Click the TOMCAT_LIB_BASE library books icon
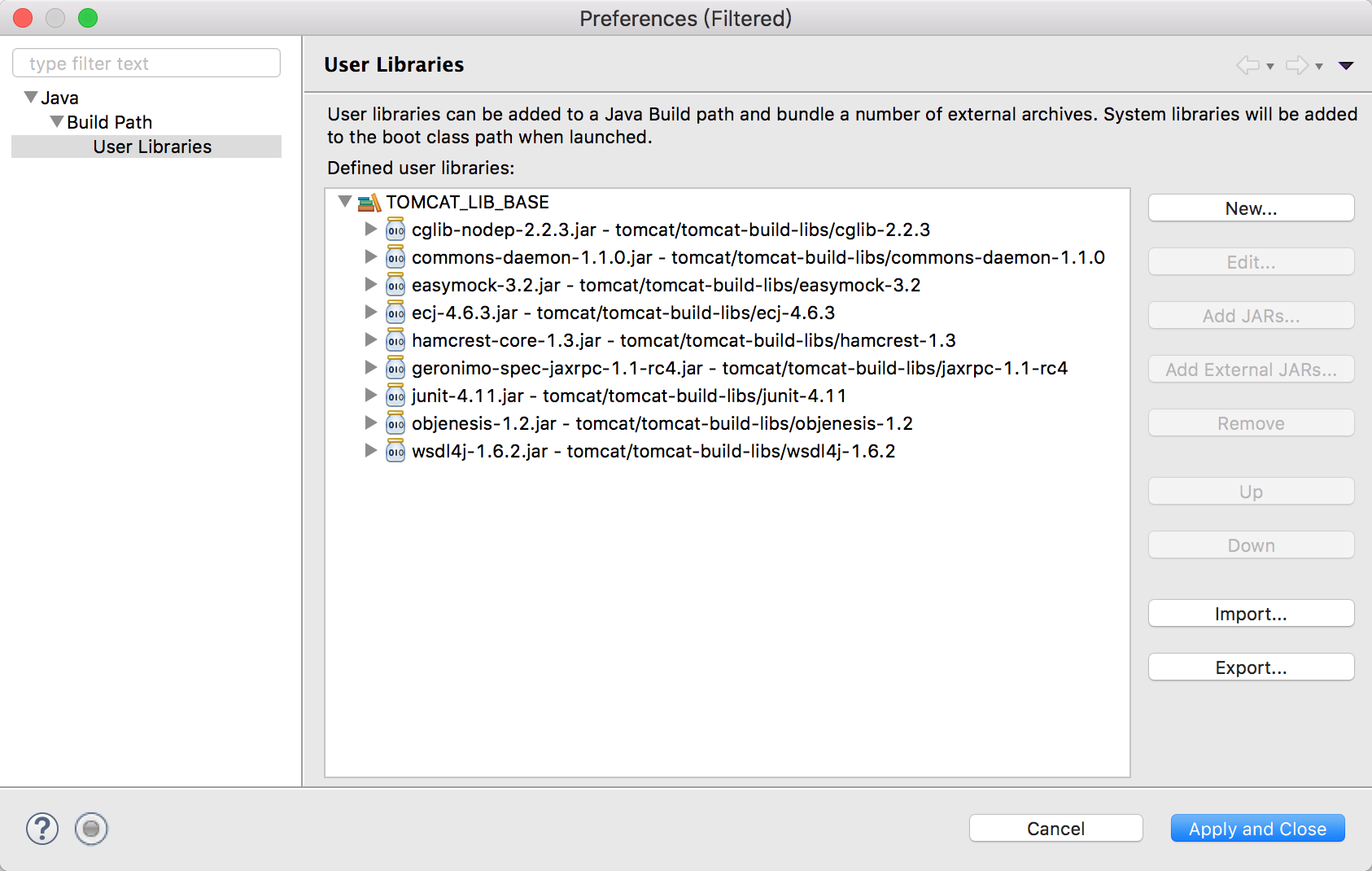Screen dimensions: 1372x871 (369, 202)
